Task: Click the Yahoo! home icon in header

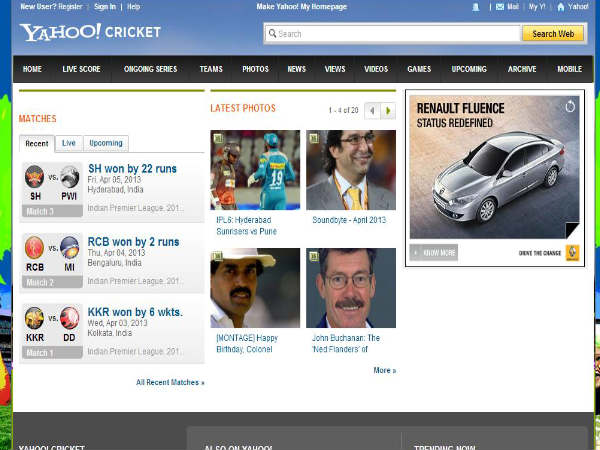Action: point(561,7)
